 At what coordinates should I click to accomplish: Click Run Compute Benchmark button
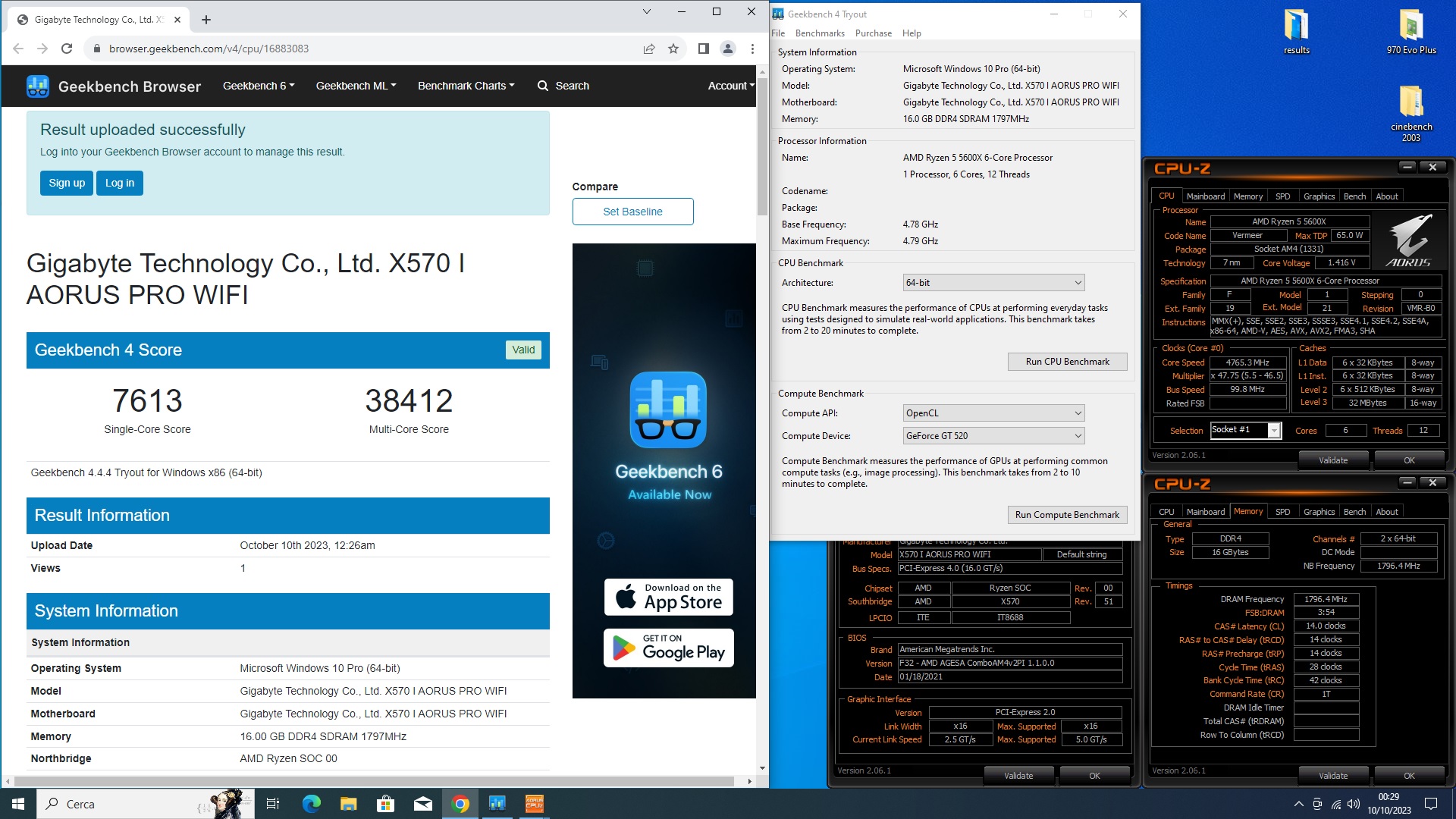[1067, 515]
